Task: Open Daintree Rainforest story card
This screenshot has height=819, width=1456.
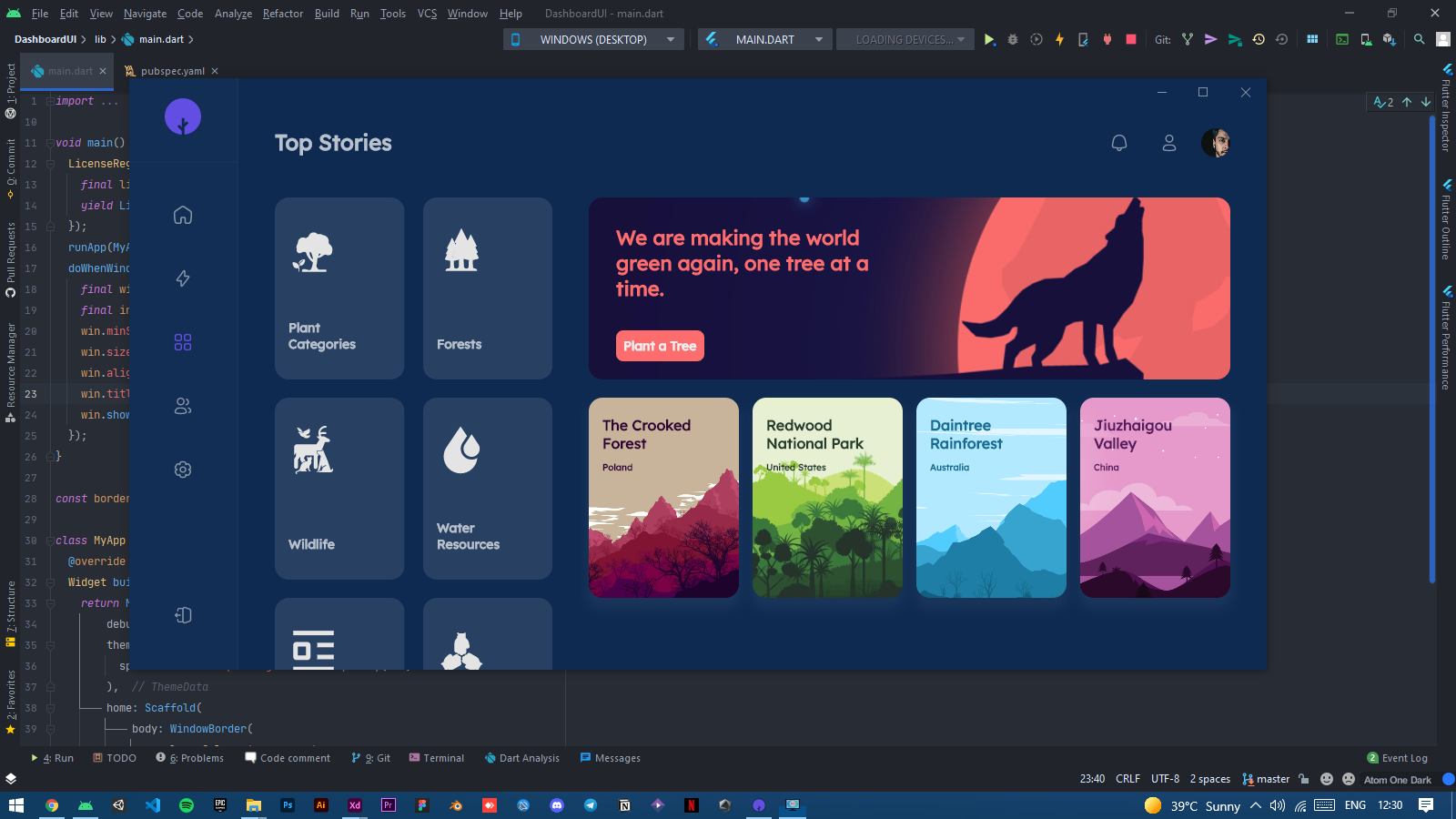Action: tap(991, 498)
